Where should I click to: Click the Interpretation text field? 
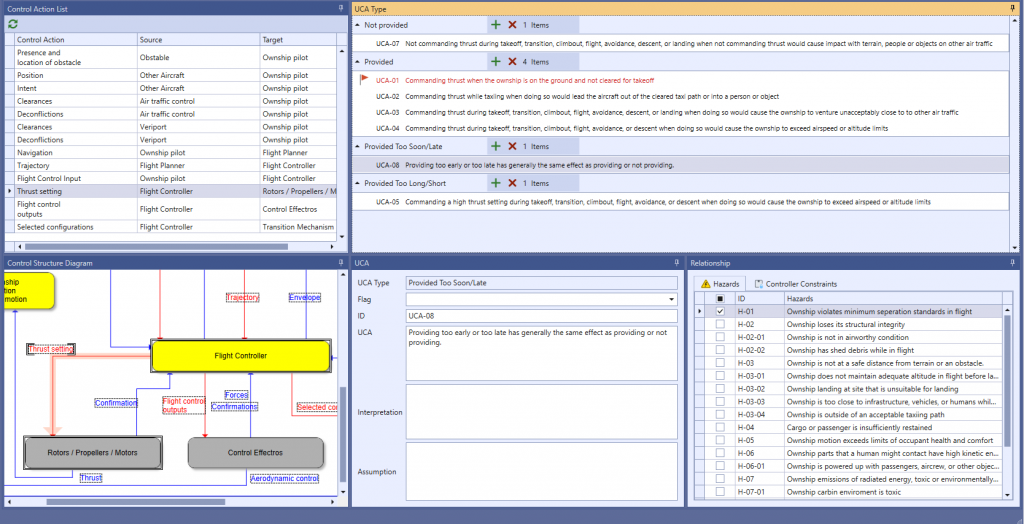coord(541,411)
